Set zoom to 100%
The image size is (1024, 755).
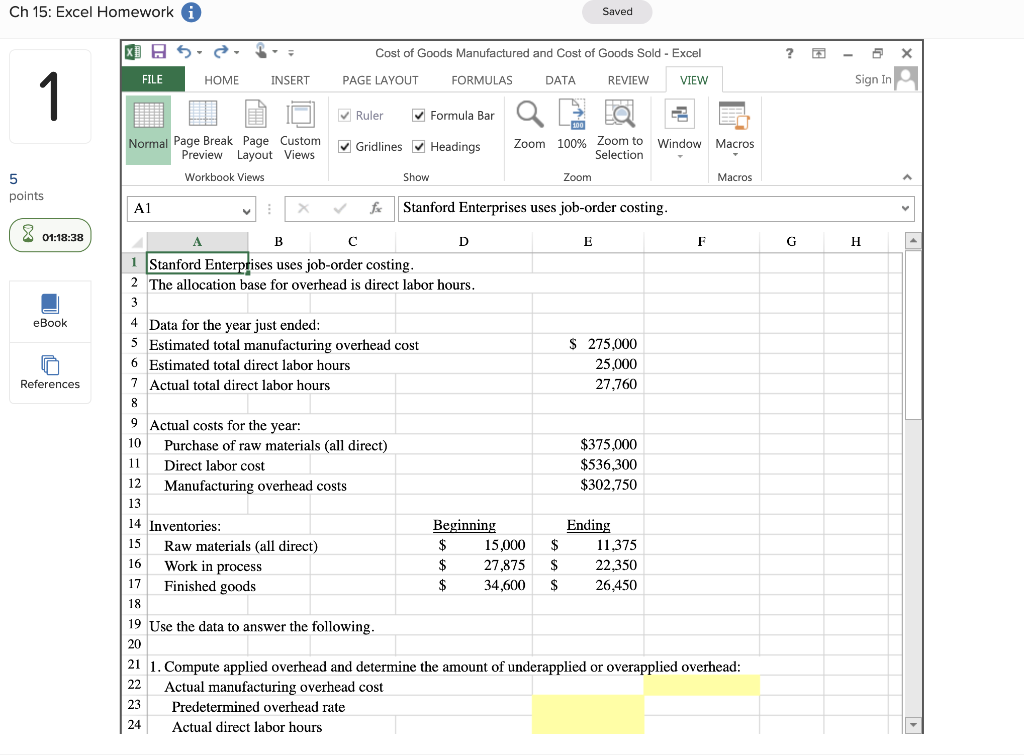571,129
